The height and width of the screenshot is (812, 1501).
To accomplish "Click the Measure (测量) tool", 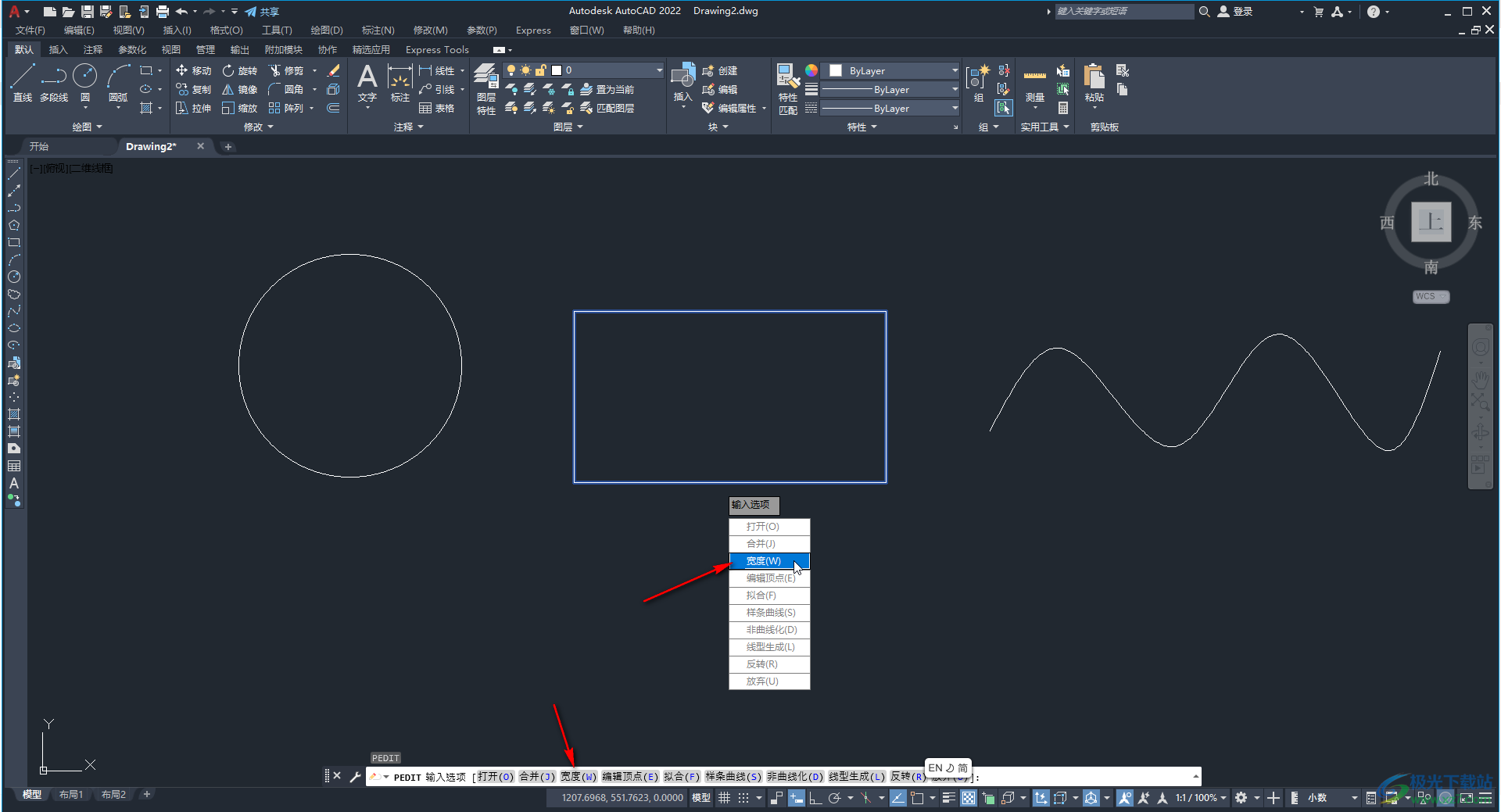I will [1035, 83].
